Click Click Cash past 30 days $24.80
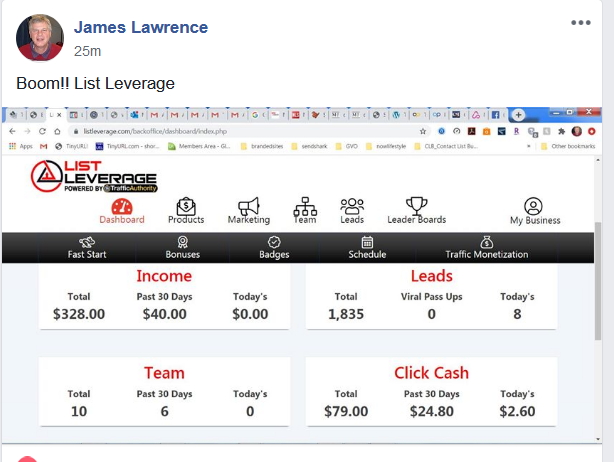Screen dimensions: 614x462 click(x=432, y=411)
